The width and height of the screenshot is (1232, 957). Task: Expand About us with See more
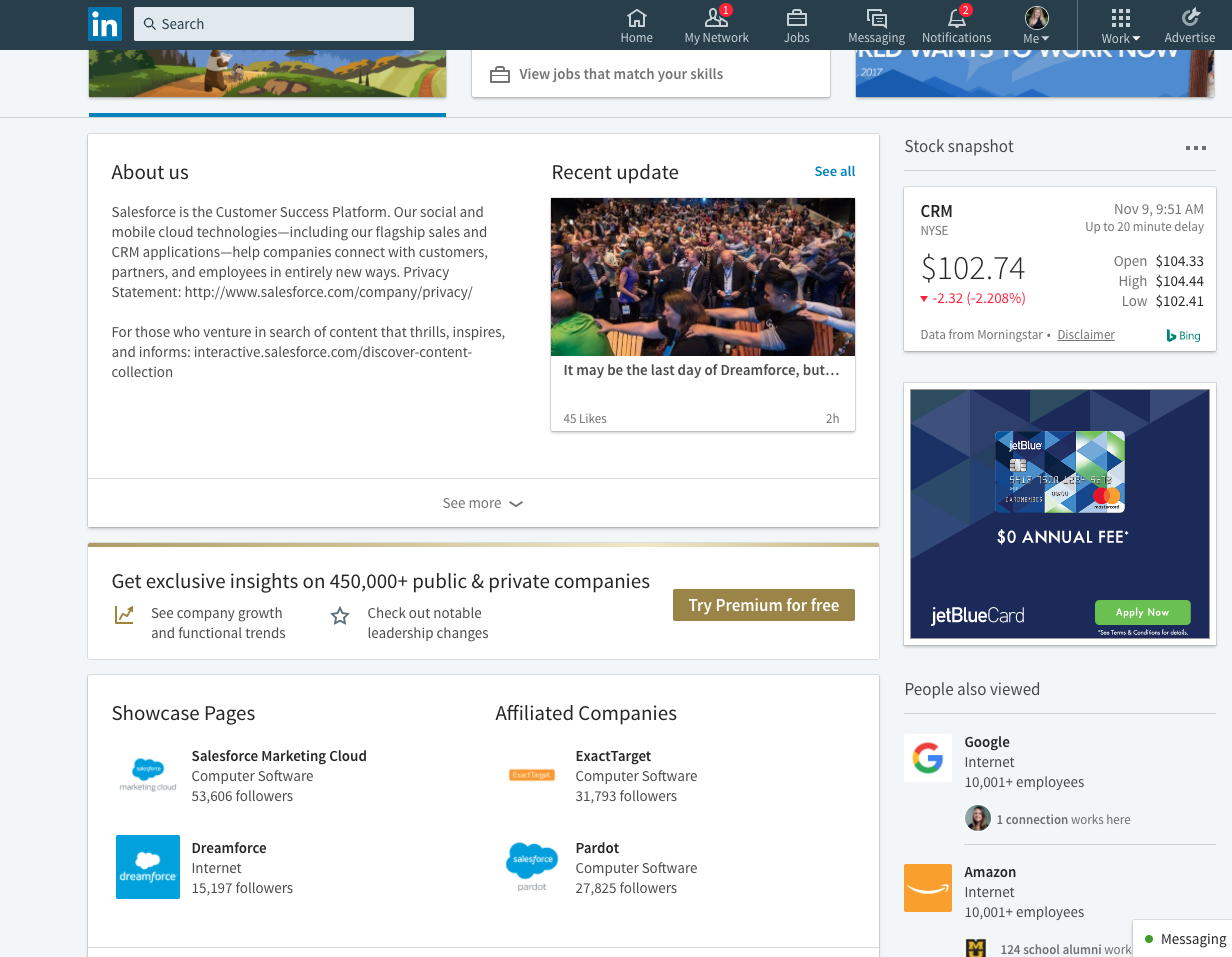pos(483,503)
